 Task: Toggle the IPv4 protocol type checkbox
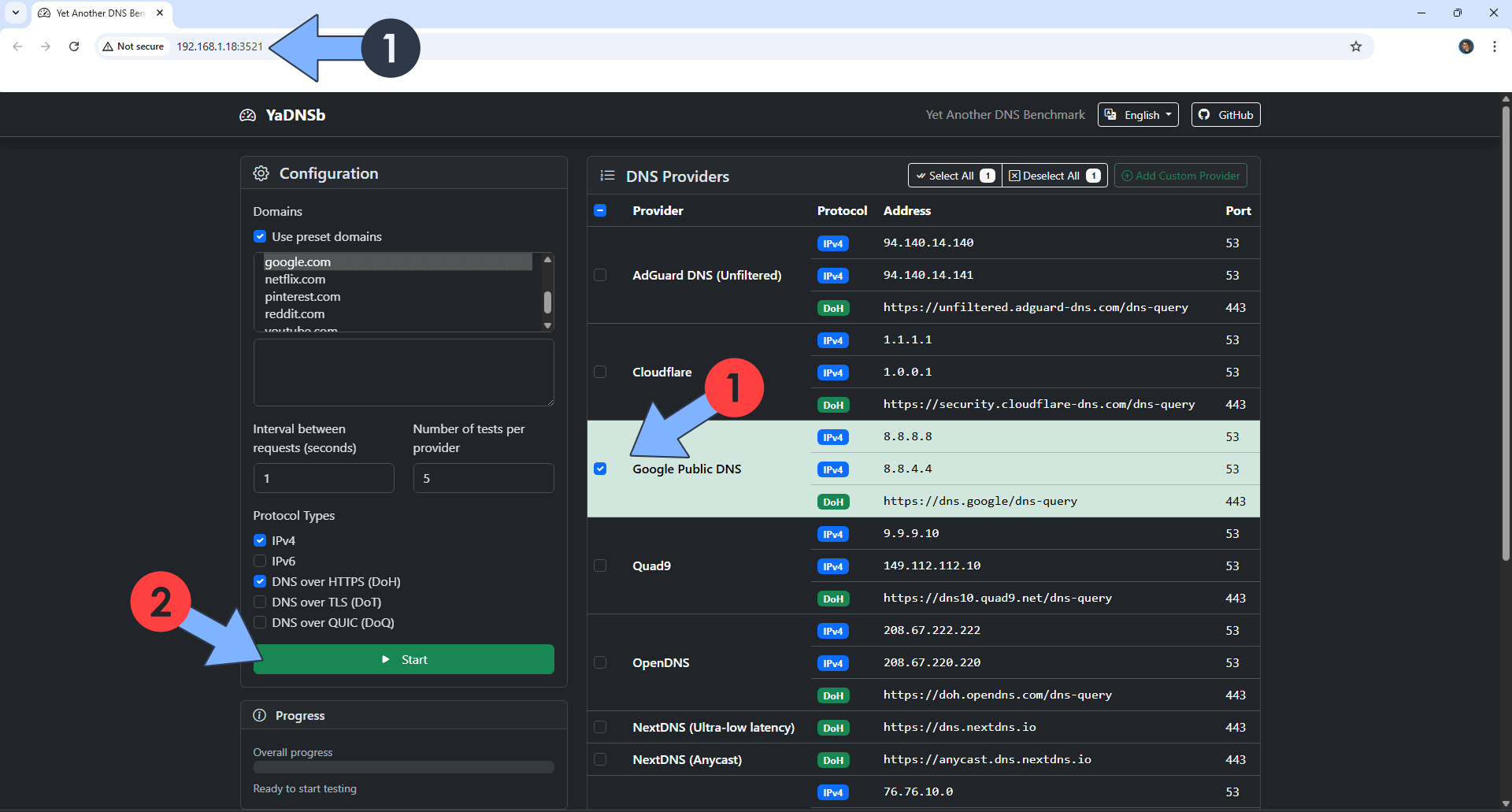pos(260,540)
